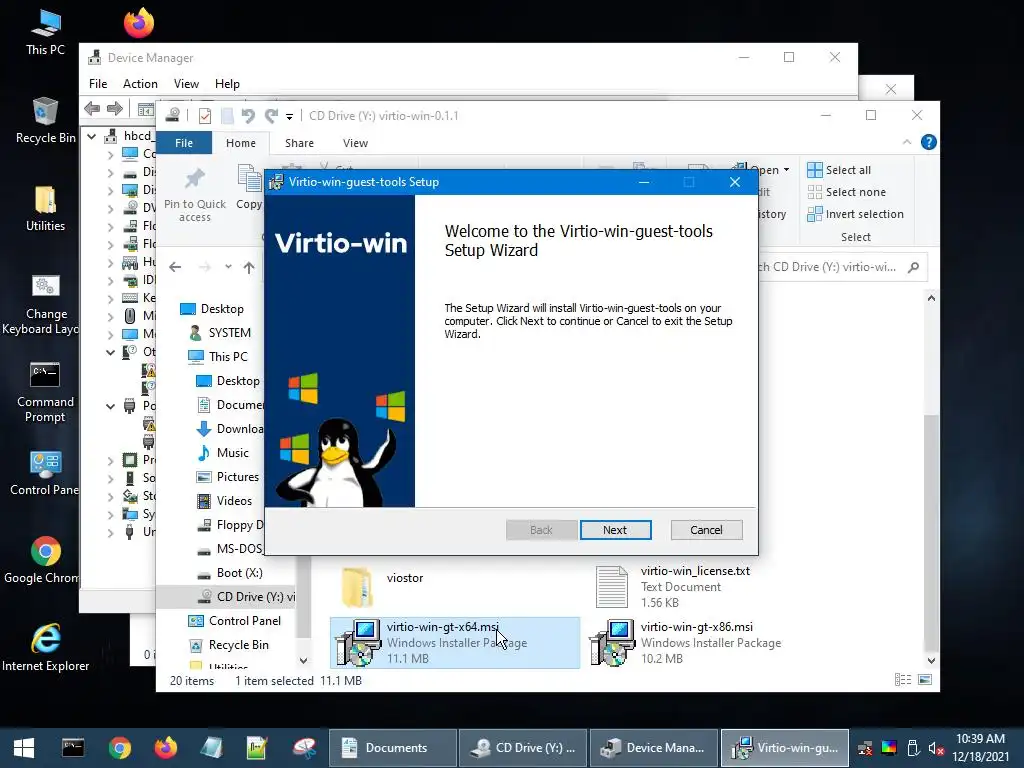Click the Windows Start button
Image resolution: width=1024 pixels, height=768 pixels.
24,748
